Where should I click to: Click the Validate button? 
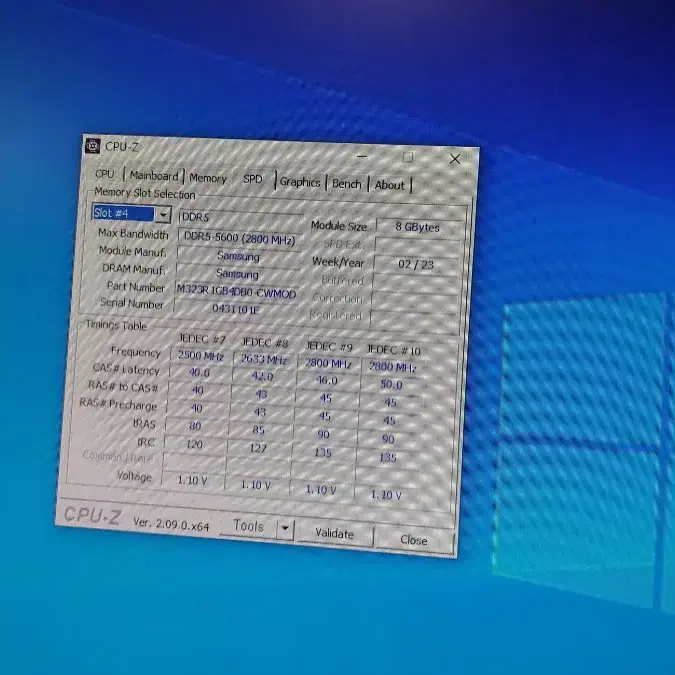334,533
